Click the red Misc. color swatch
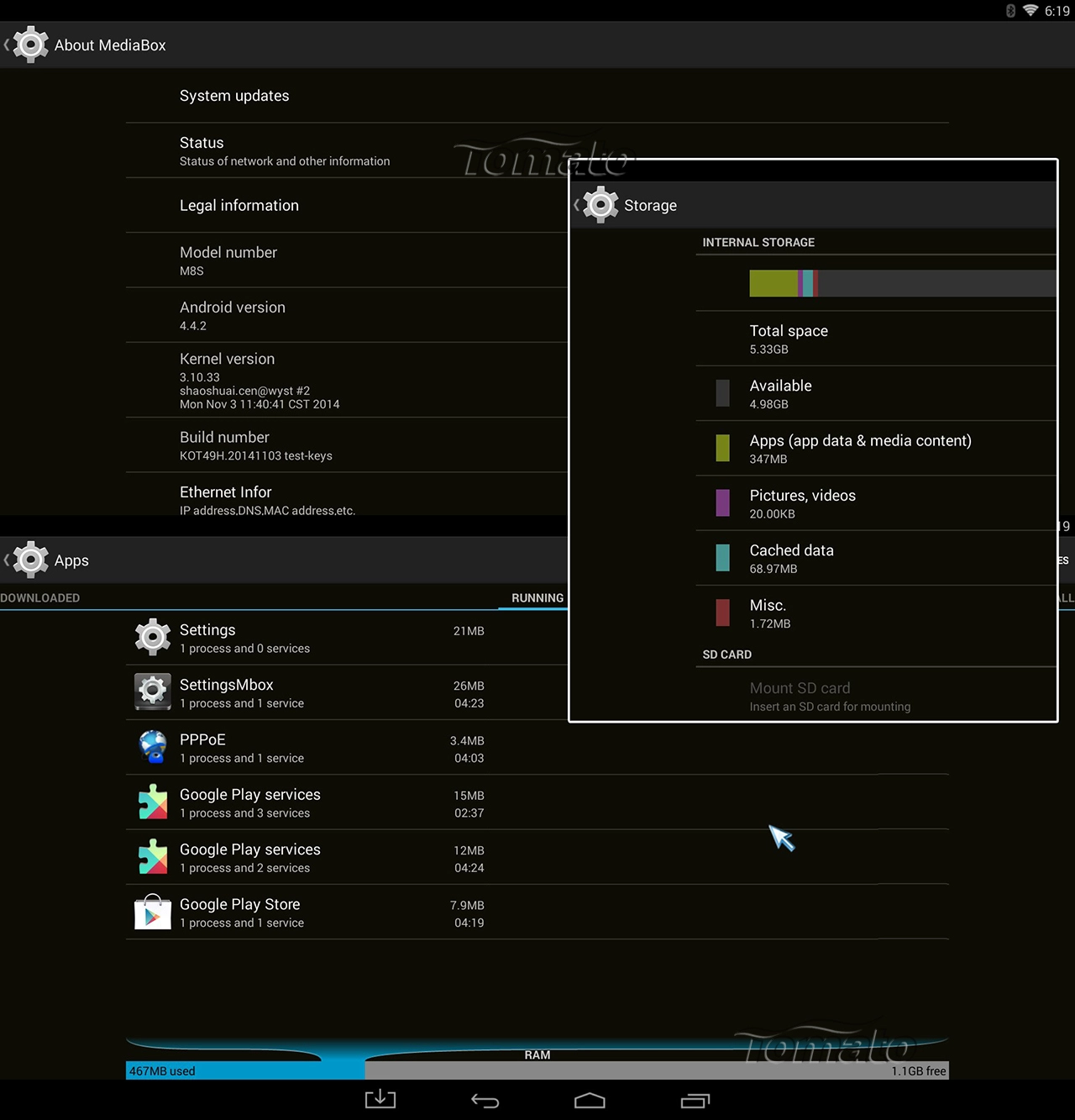This screenshot has height=1120, width=1075. (x=722, y=613)
